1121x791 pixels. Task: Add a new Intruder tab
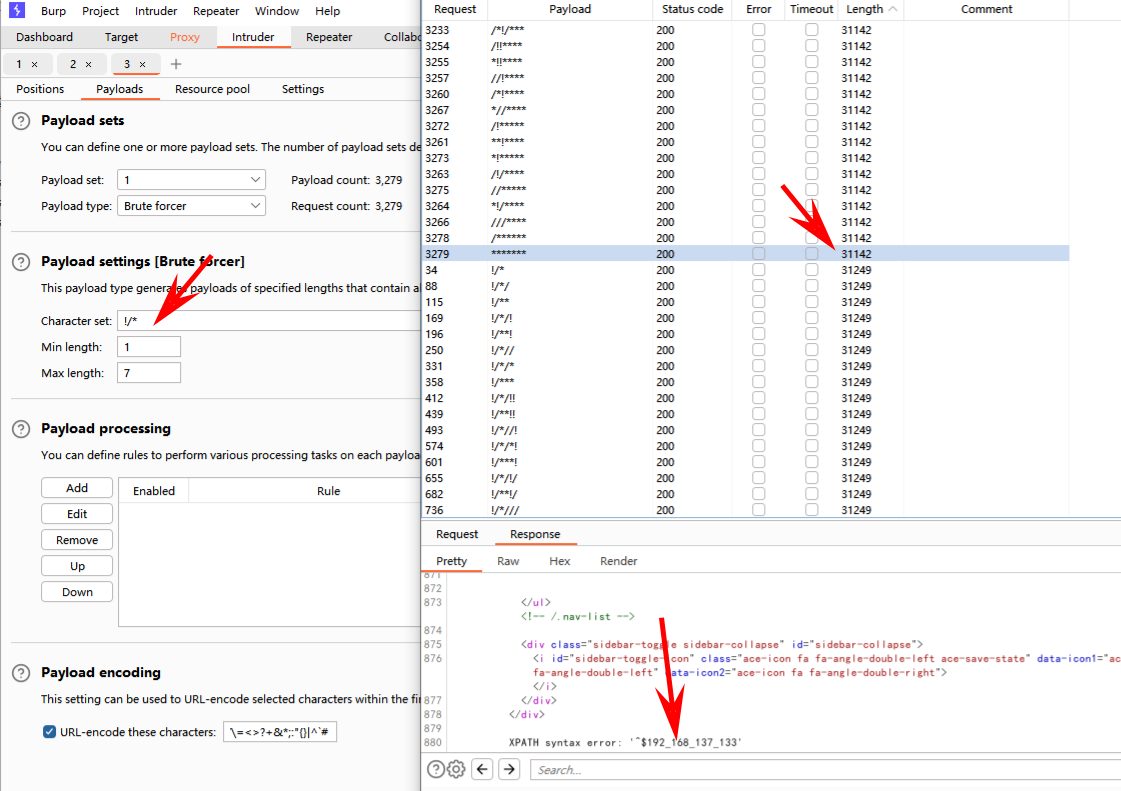click(176, 64)
